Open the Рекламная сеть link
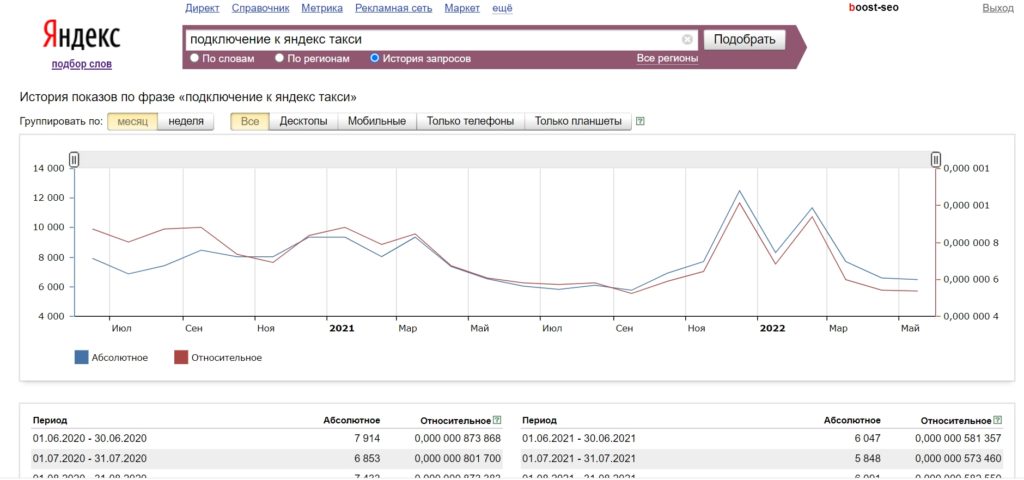This screenshot has height=480, width=1024. pyautogui.click(x=394, y=8)
